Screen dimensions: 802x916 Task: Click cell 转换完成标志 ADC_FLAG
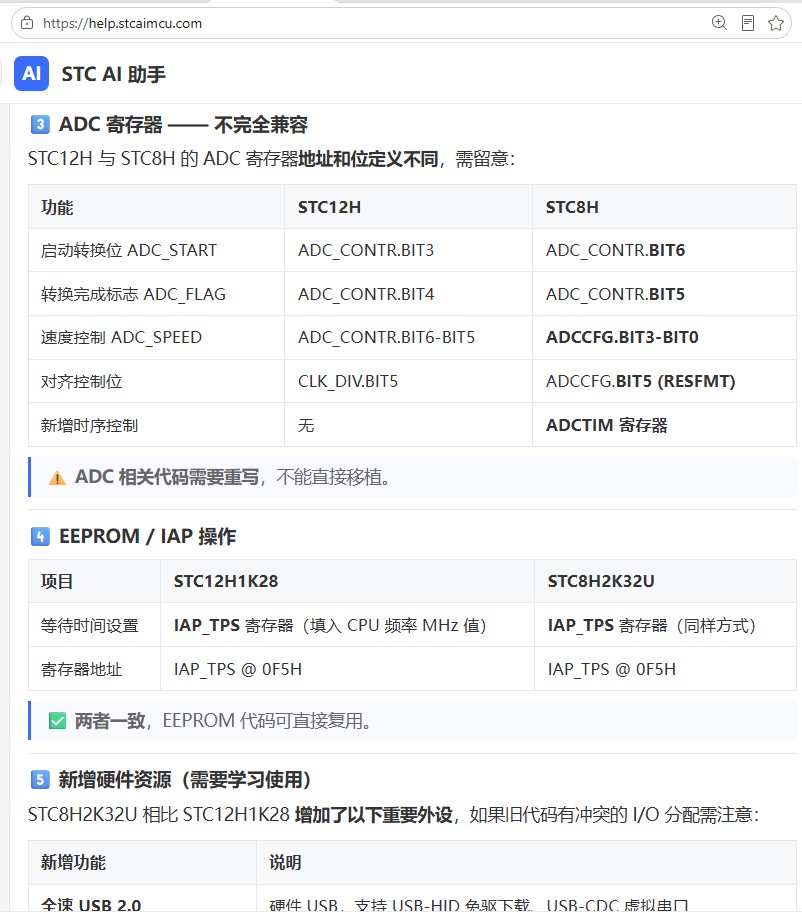(x=156, y=294)
